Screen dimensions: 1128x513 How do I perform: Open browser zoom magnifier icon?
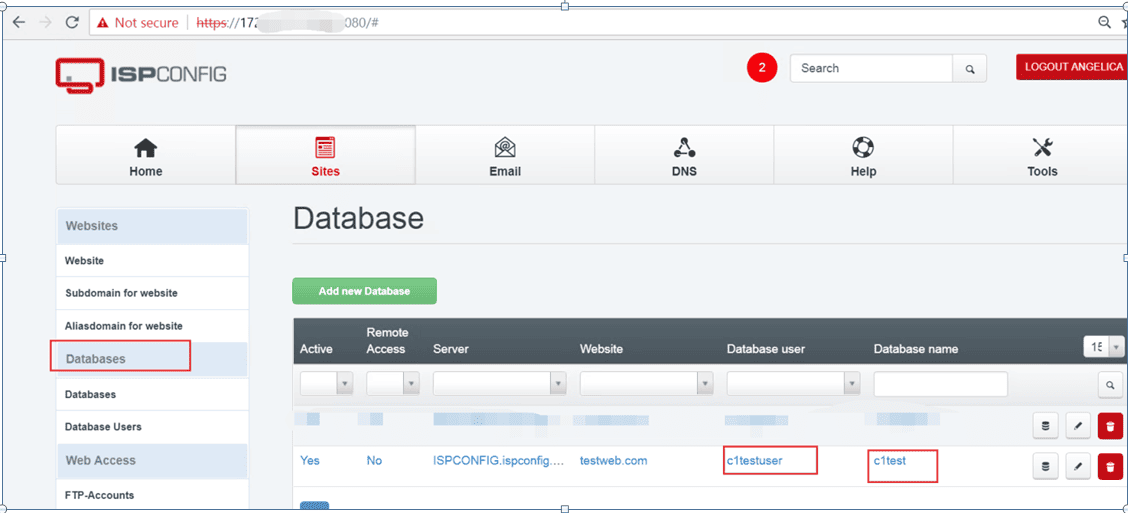1104,22
